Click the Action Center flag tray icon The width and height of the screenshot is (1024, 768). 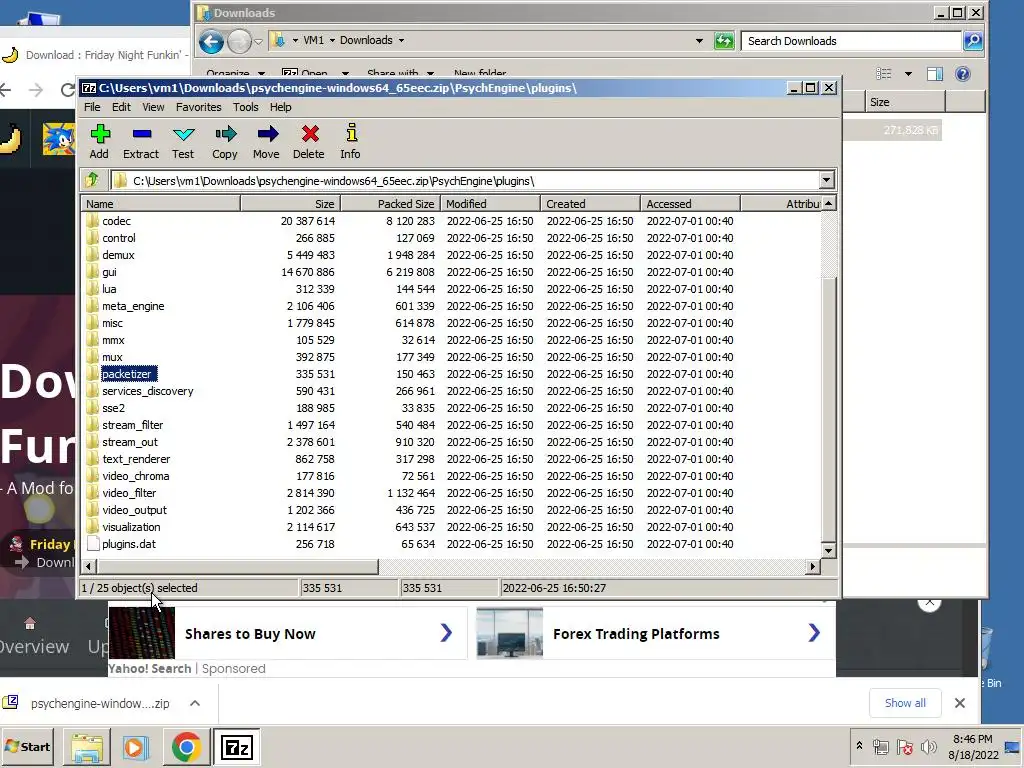pyautogui.click(x=904, y=746)
